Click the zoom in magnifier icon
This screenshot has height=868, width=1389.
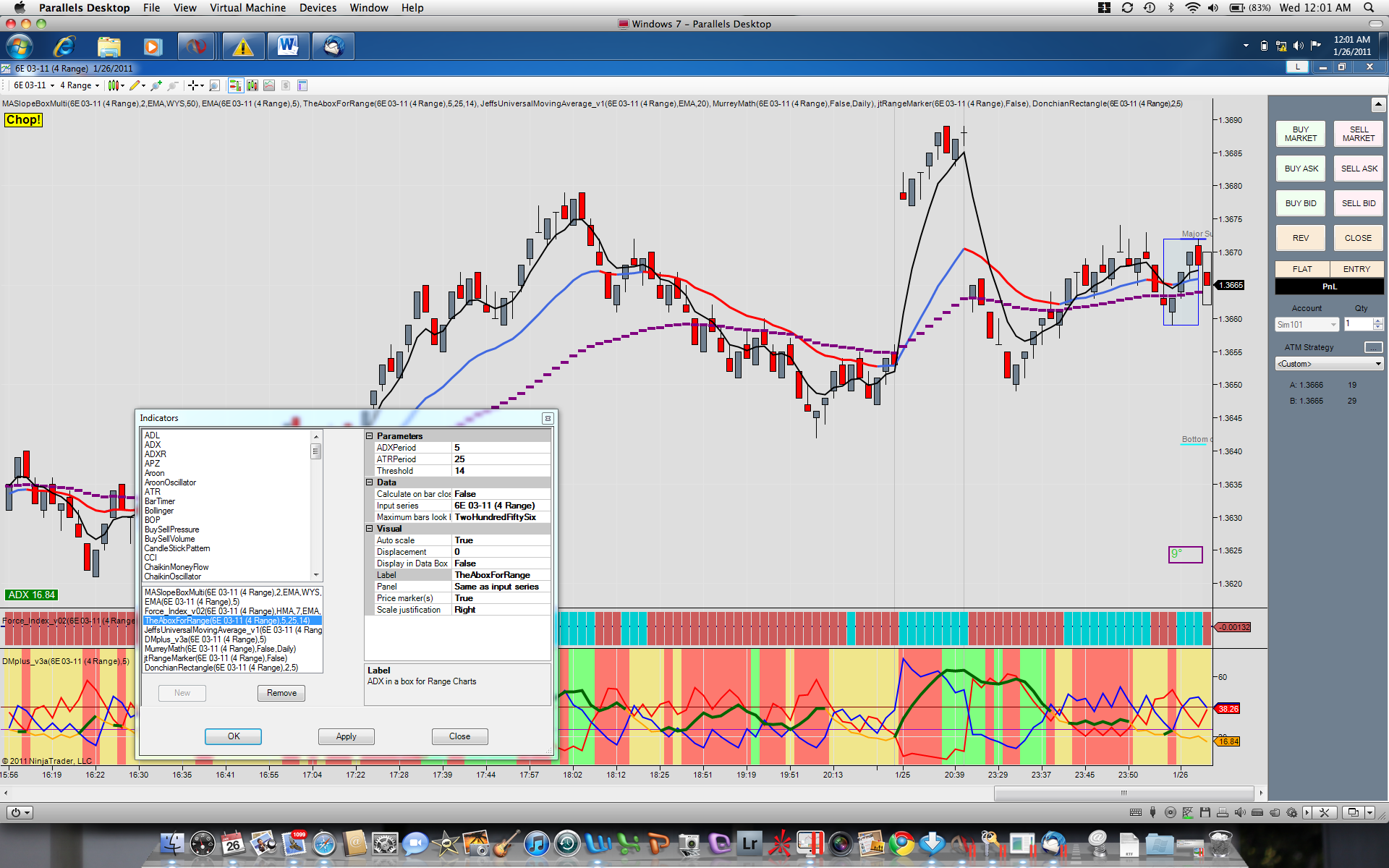pos(156,85)
